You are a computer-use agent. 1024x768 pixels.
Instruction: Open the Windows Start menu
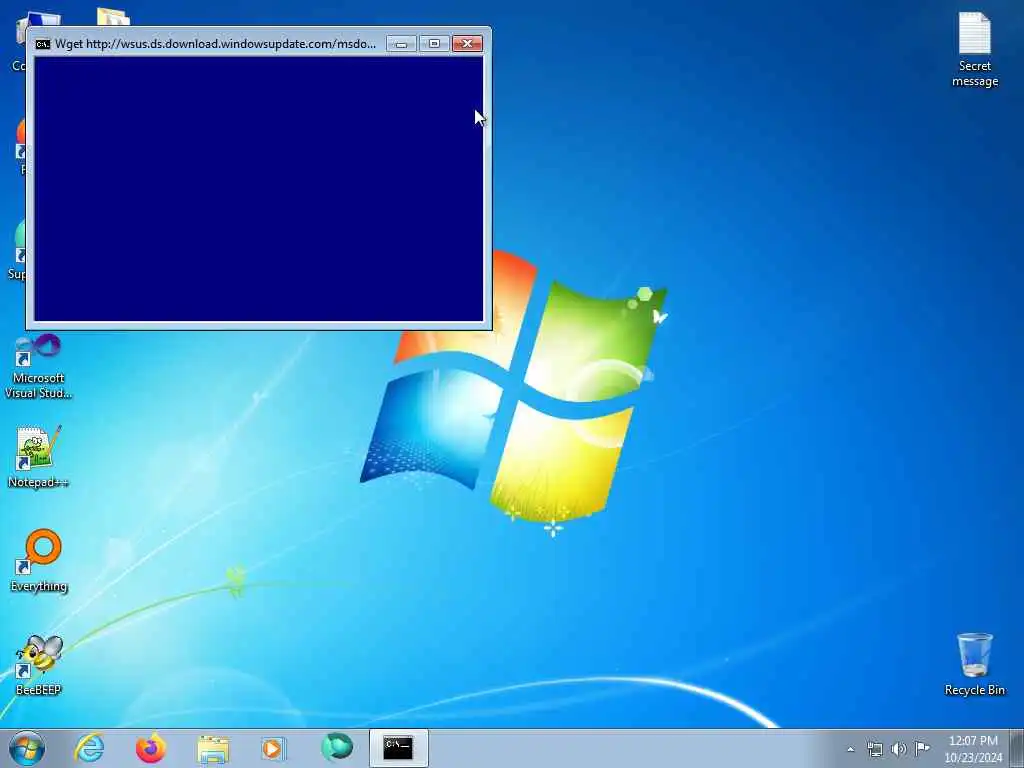[27, 748]
